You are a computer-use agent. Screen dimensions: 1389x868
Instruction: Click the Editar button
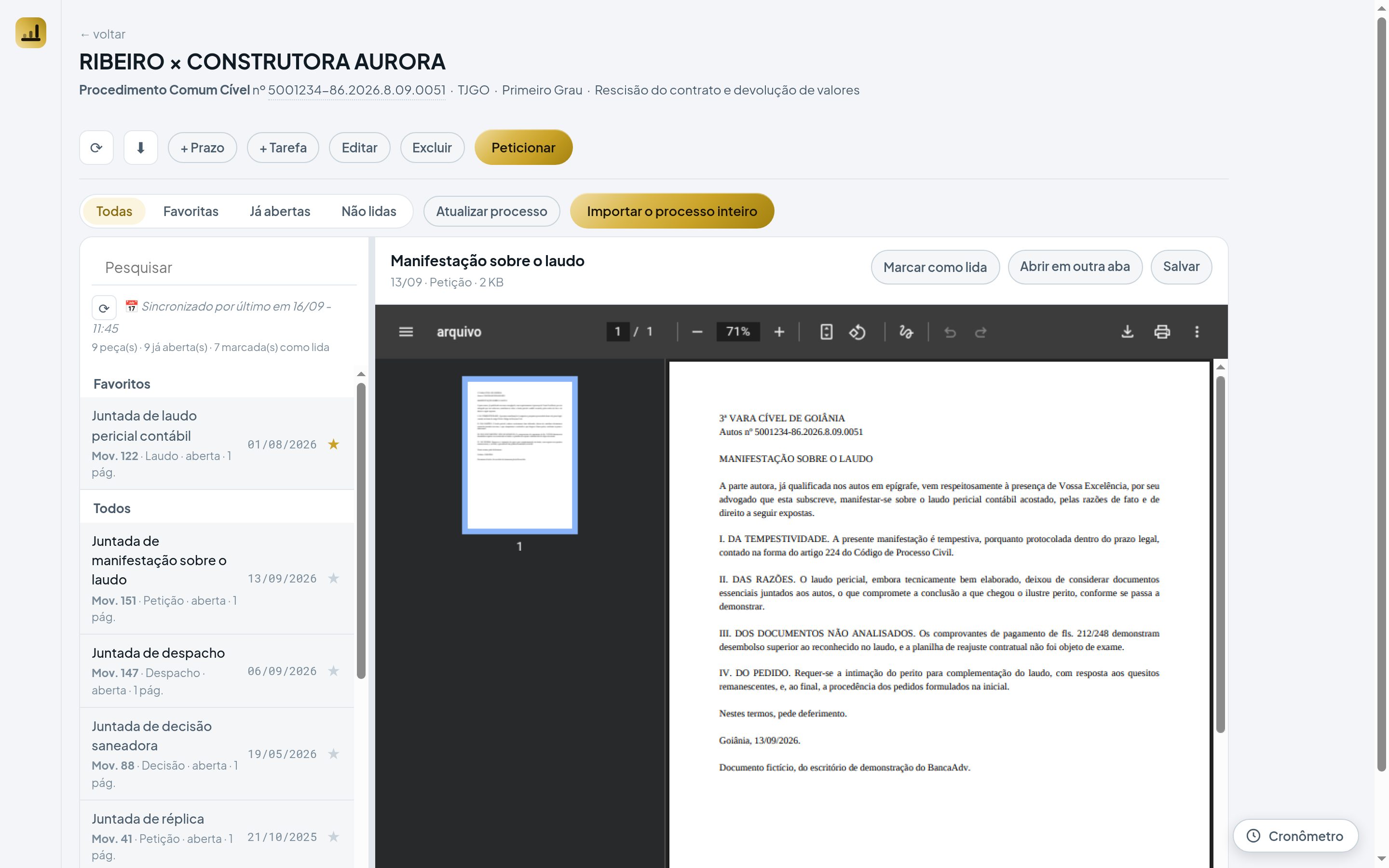[360, 148]
